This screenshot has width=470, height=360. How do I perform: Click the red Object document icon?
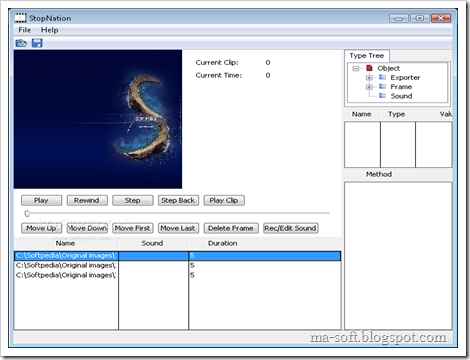click(x=369, y=68)
